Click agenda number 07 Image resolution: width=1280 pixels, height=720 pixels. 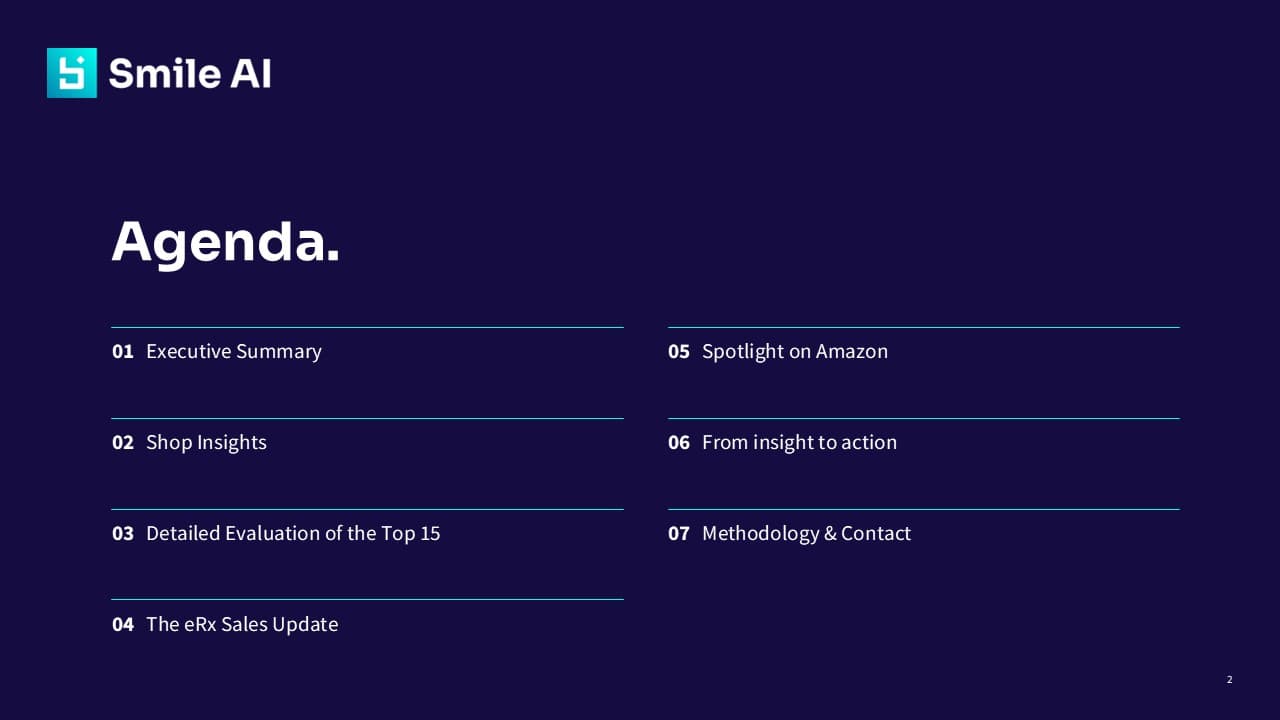tap(679, 533)
